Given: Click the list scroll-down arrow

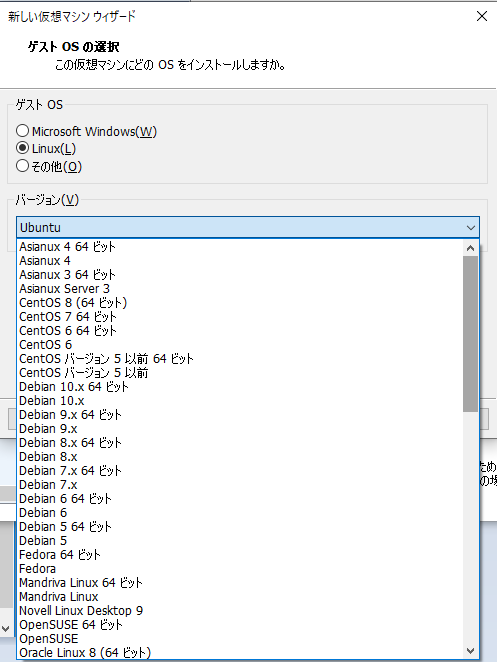Looking at the screenshot, I should (470, 651).
